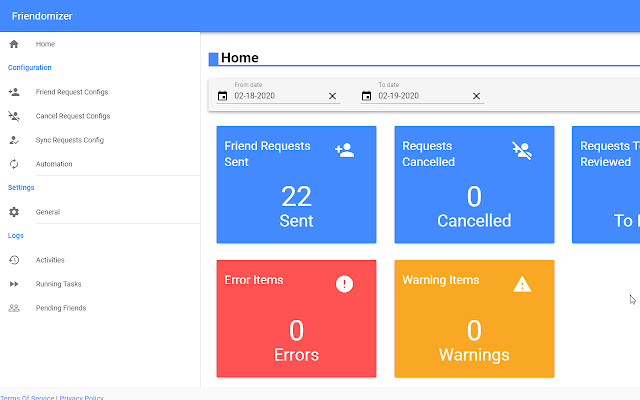640x400 pixels.
Task: Open the To date calendar picker
Action: [367, 96]
